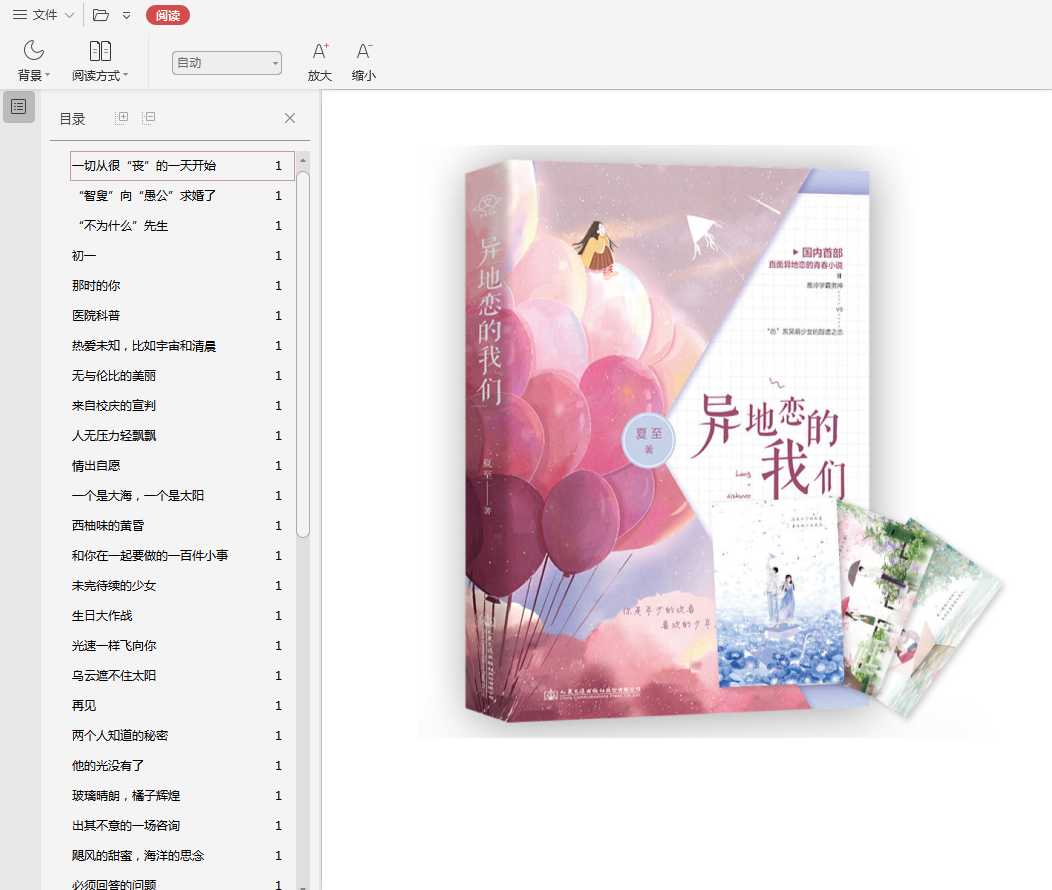This screenshot has width=1052, height=890.
Task: Go to chapter 出其不意的一场咨询
Action: coord(182,826)
